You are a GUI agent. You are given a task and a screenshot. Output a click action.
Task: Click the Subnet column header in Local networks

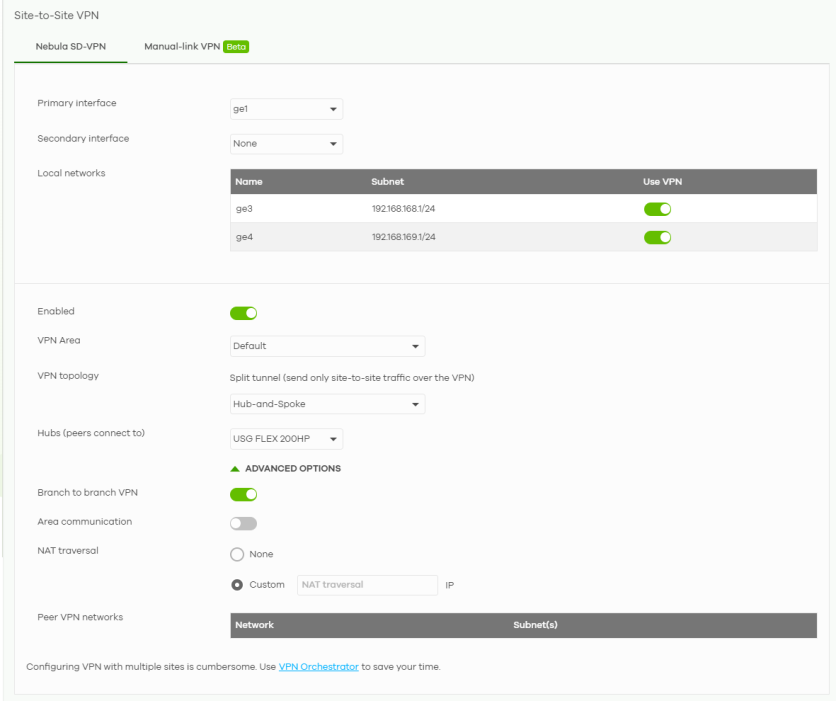(x=387, y=182)
